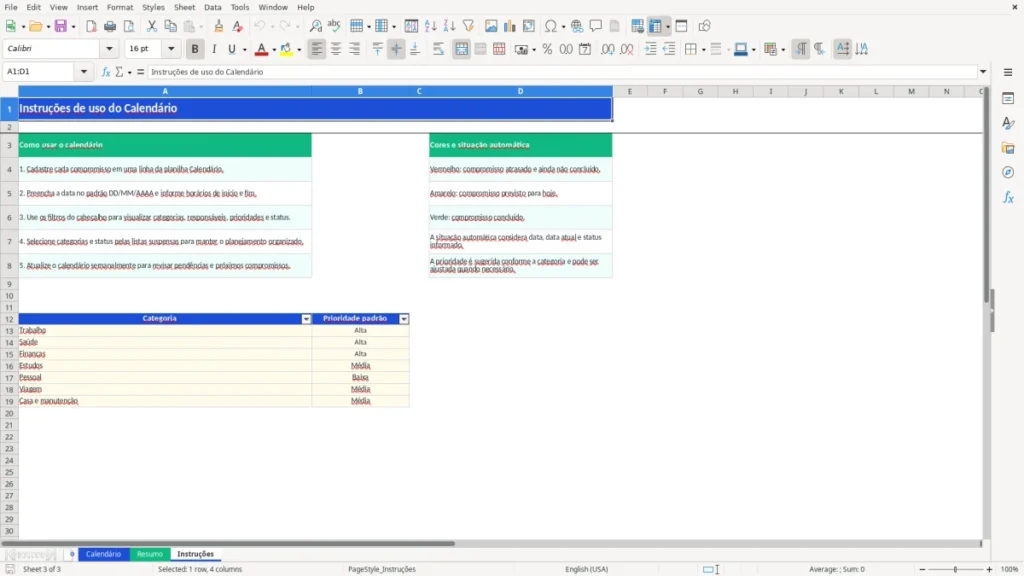The height and width of the screenshot is (576, 1024).
Task: Click the Print icon
Action: [110, 26]
